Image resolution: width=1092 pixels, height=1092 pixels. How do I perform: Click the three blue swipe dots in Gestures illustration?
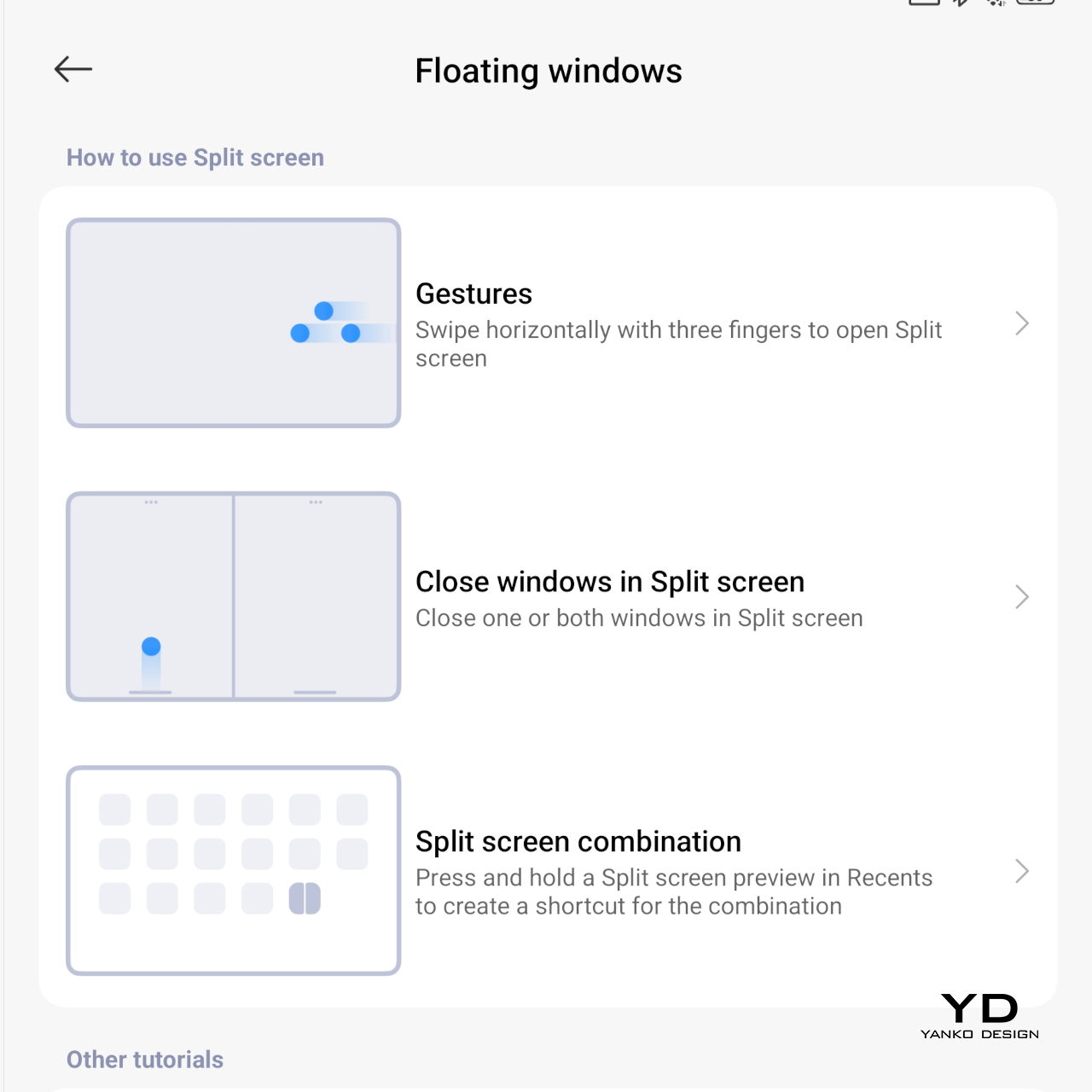pos(325,324)
